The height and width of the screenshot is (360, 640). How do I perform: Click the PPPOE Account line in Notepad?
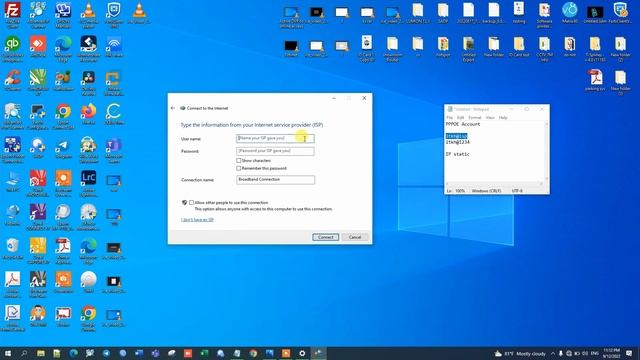point(463,124)
